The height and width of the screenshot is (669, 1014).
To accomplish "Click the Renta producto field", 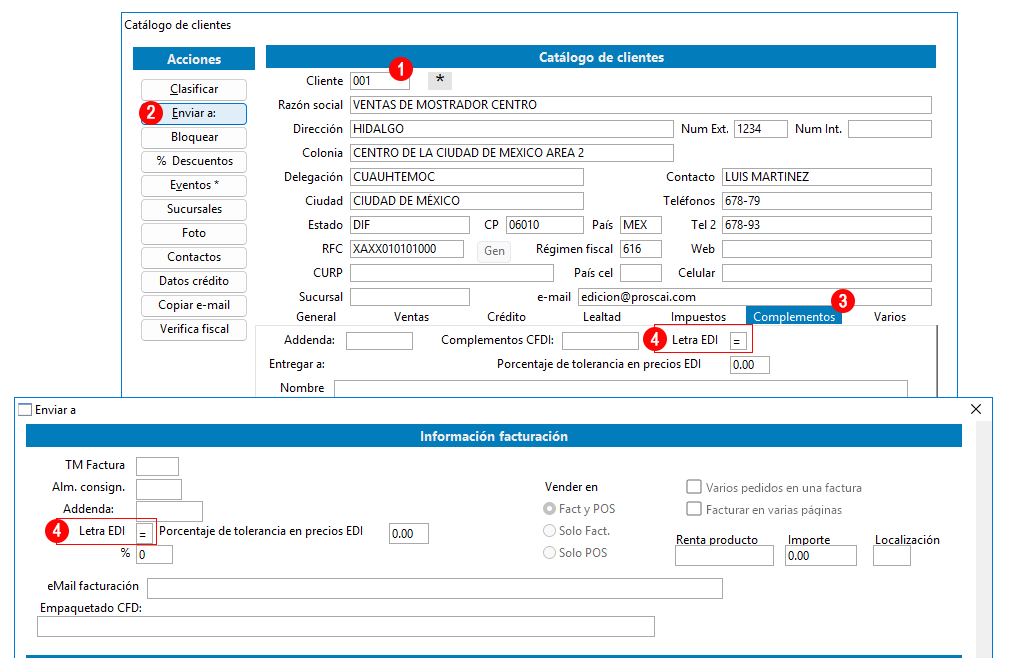I will pyautogui.click(x=724, y=556).
